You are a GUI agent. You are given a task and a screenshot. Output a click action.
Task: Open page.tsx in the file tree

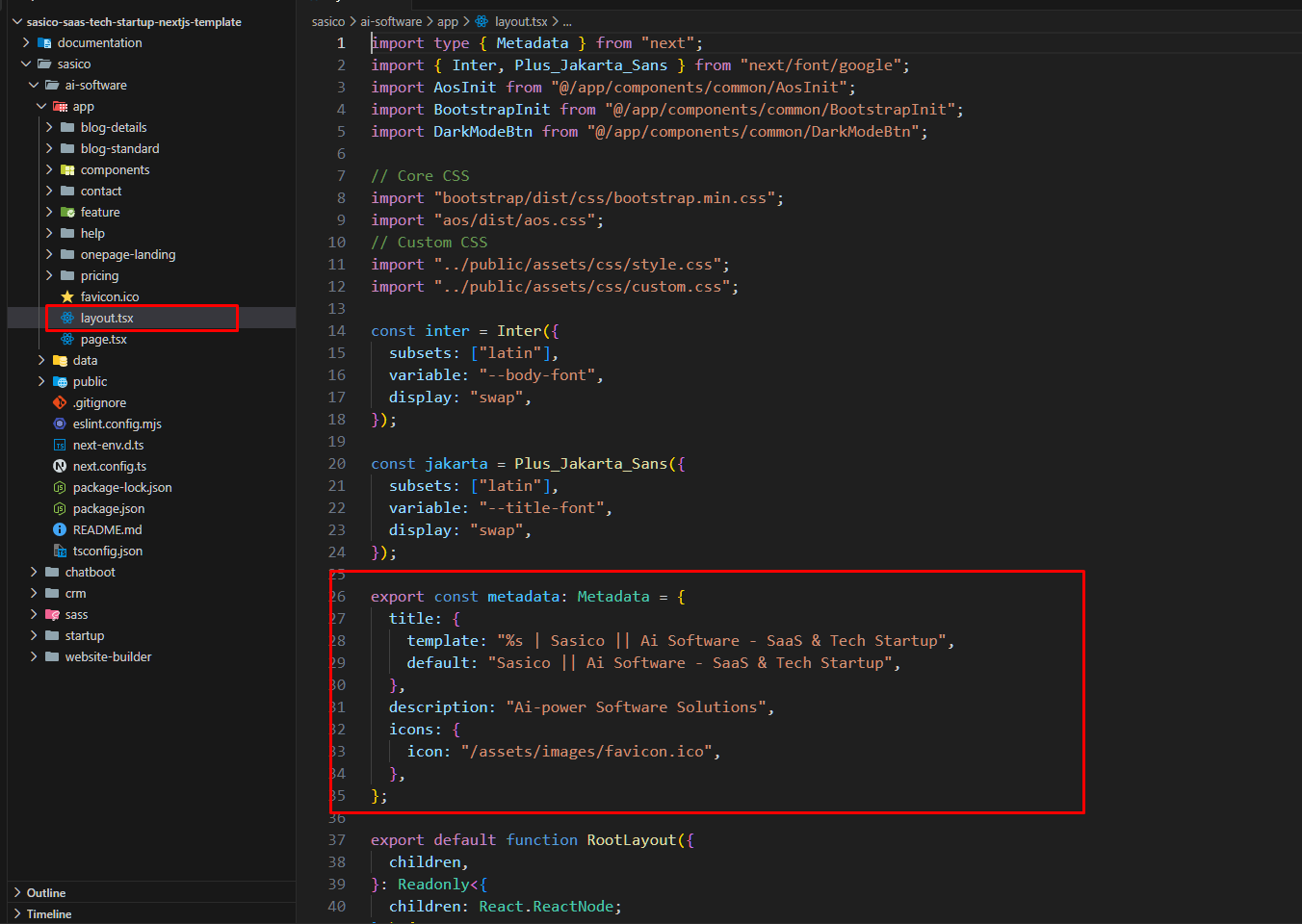pos(104,339)
